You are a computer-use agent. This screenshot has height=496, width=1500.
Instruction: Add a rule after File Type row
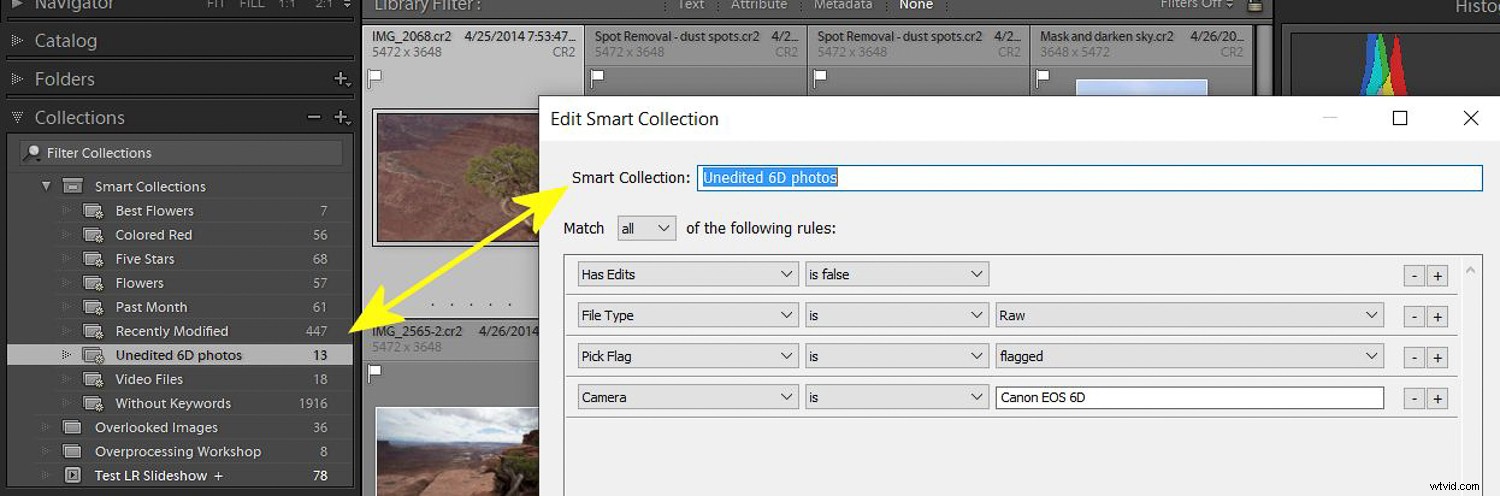(x=1438, y=317)
